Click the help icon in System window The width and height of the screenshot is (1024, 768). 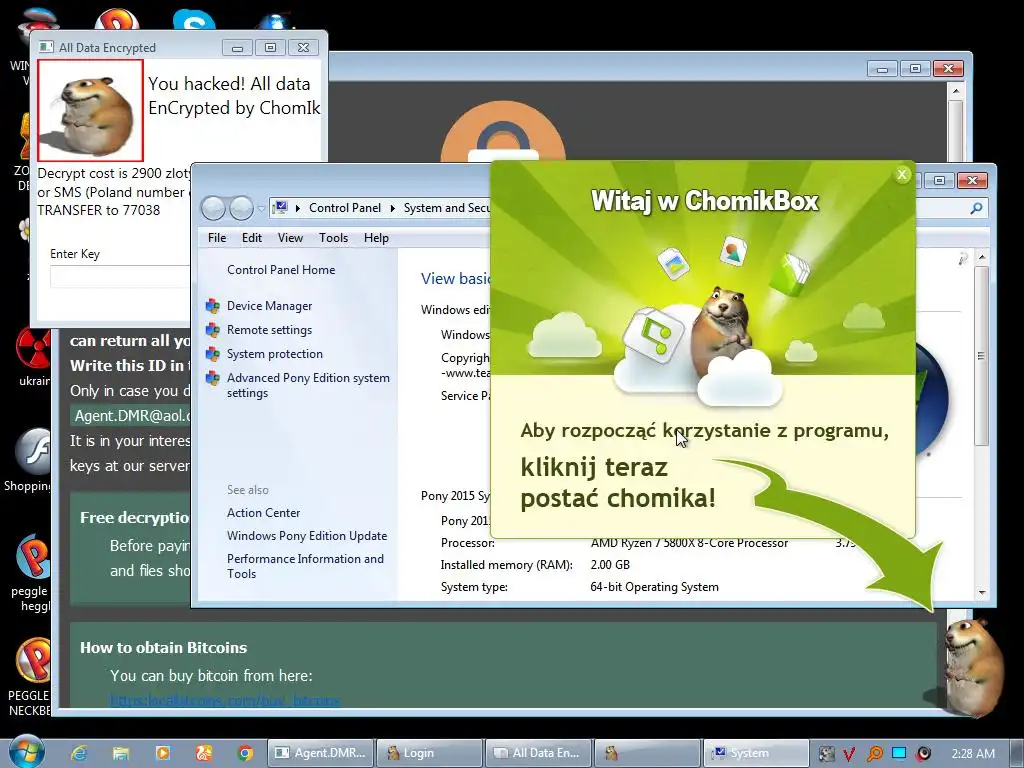pyautogui.click(x=963, y=259)
